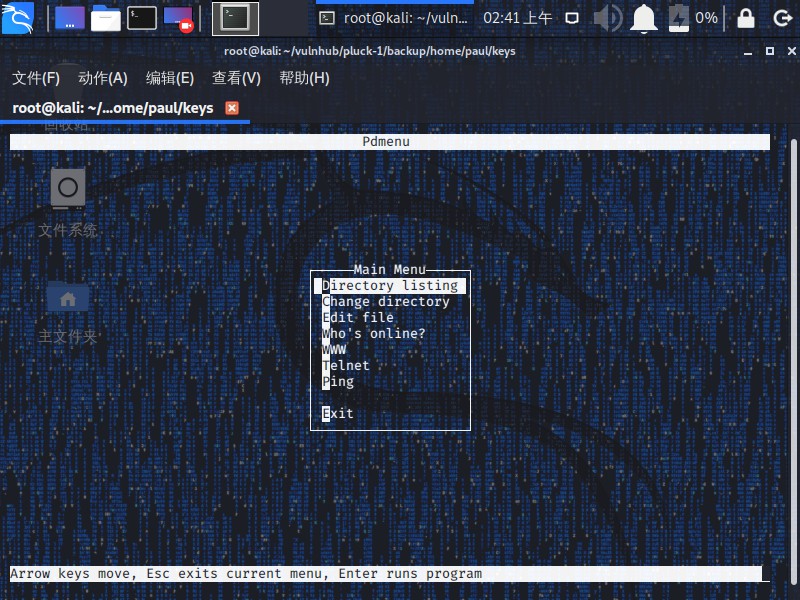Viewport: 800px width, 600px height.
Task: Maximize the terminal window
Action: click(x=770, y=51)
